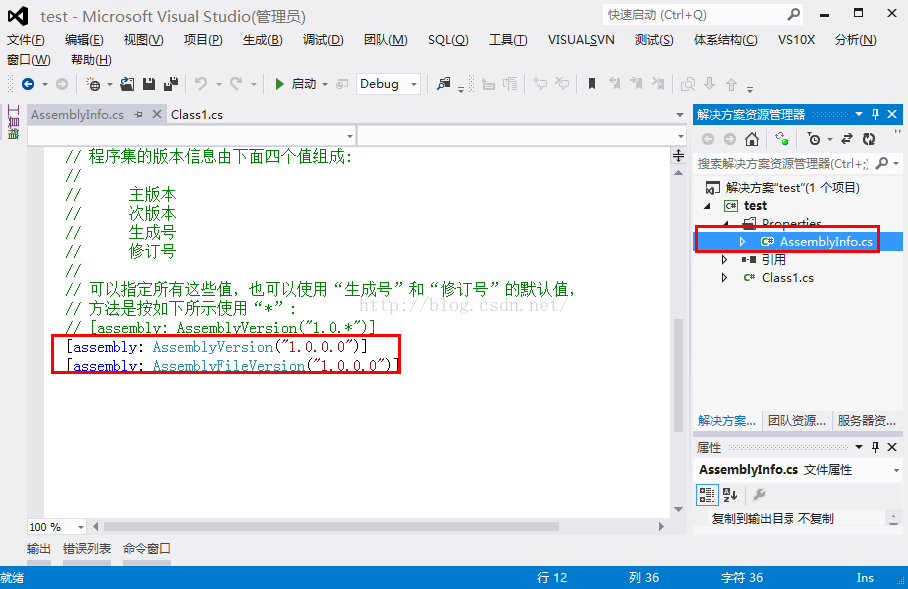Click in the Solution Explorer search box
Image resolution: width=908 pixels, height=589 pixels.
click(x=783, y=163)
